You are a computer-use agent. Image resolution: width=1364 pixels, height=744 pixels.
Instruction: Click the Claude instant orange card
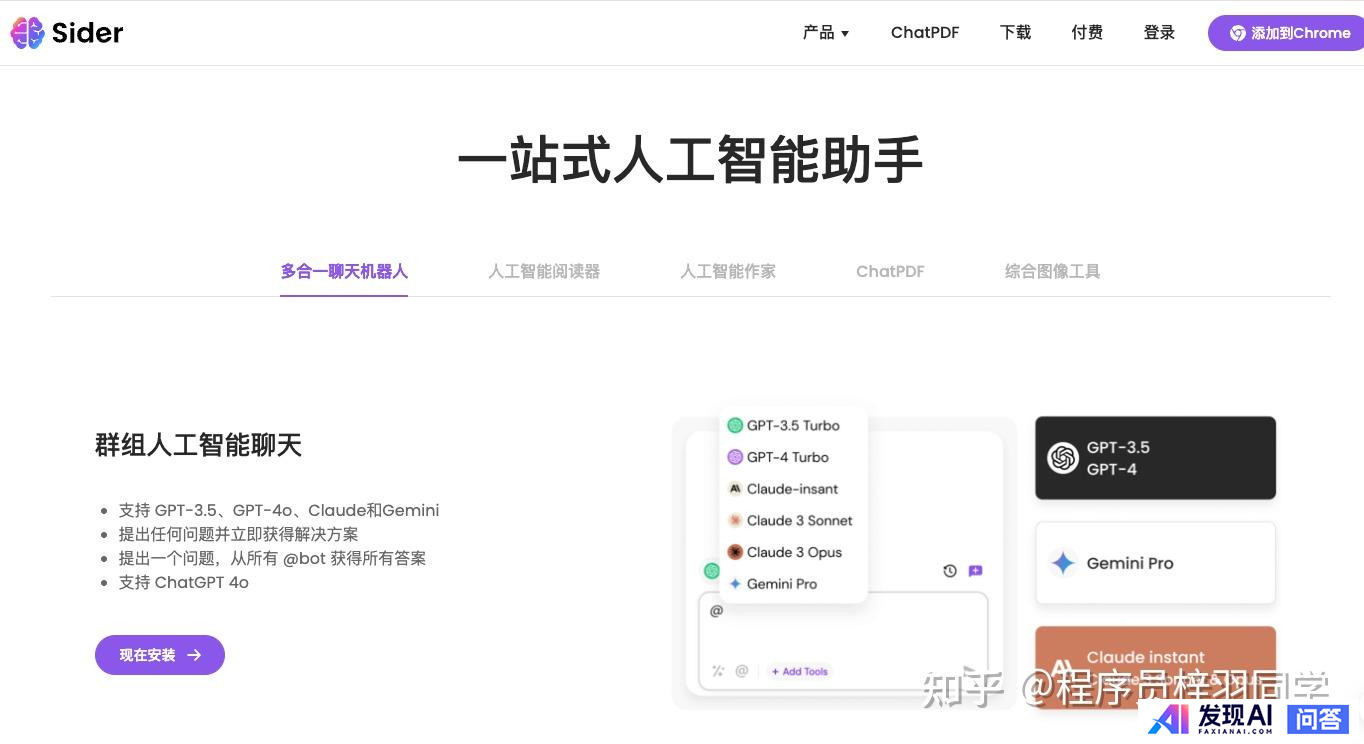1155,667
